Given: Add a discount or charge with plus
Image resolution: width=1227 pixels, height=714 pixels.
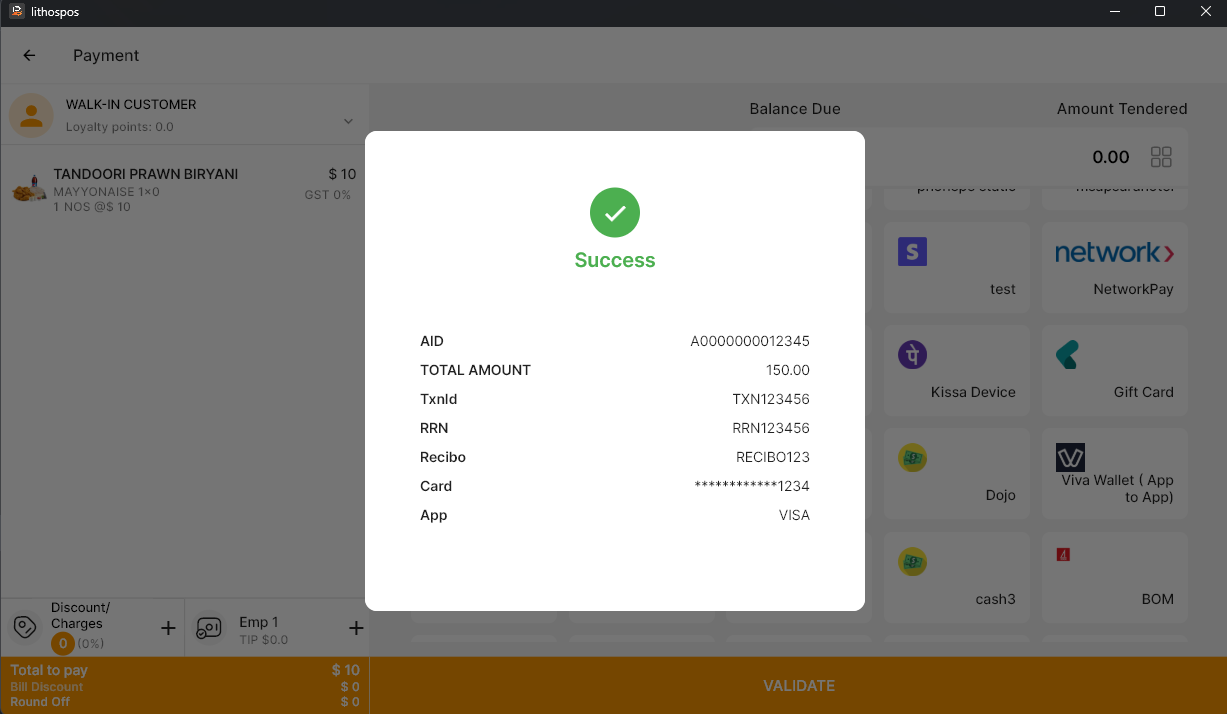Looking at the screenshot, I should tap(168, 628).
